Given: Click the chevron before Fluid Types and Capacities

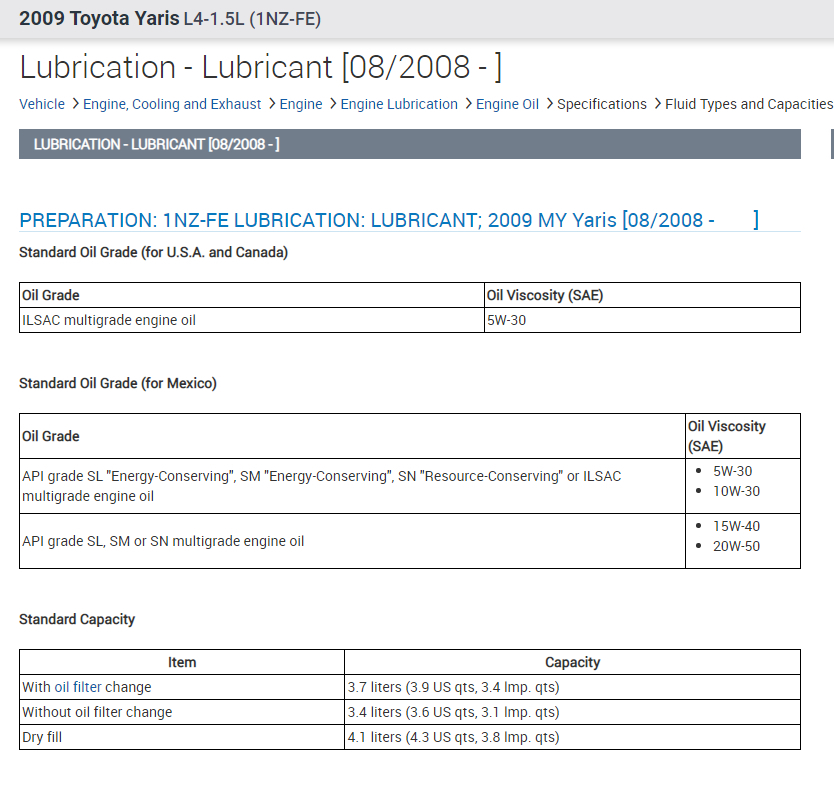Looking at the screenshot, I should point(657,104).
